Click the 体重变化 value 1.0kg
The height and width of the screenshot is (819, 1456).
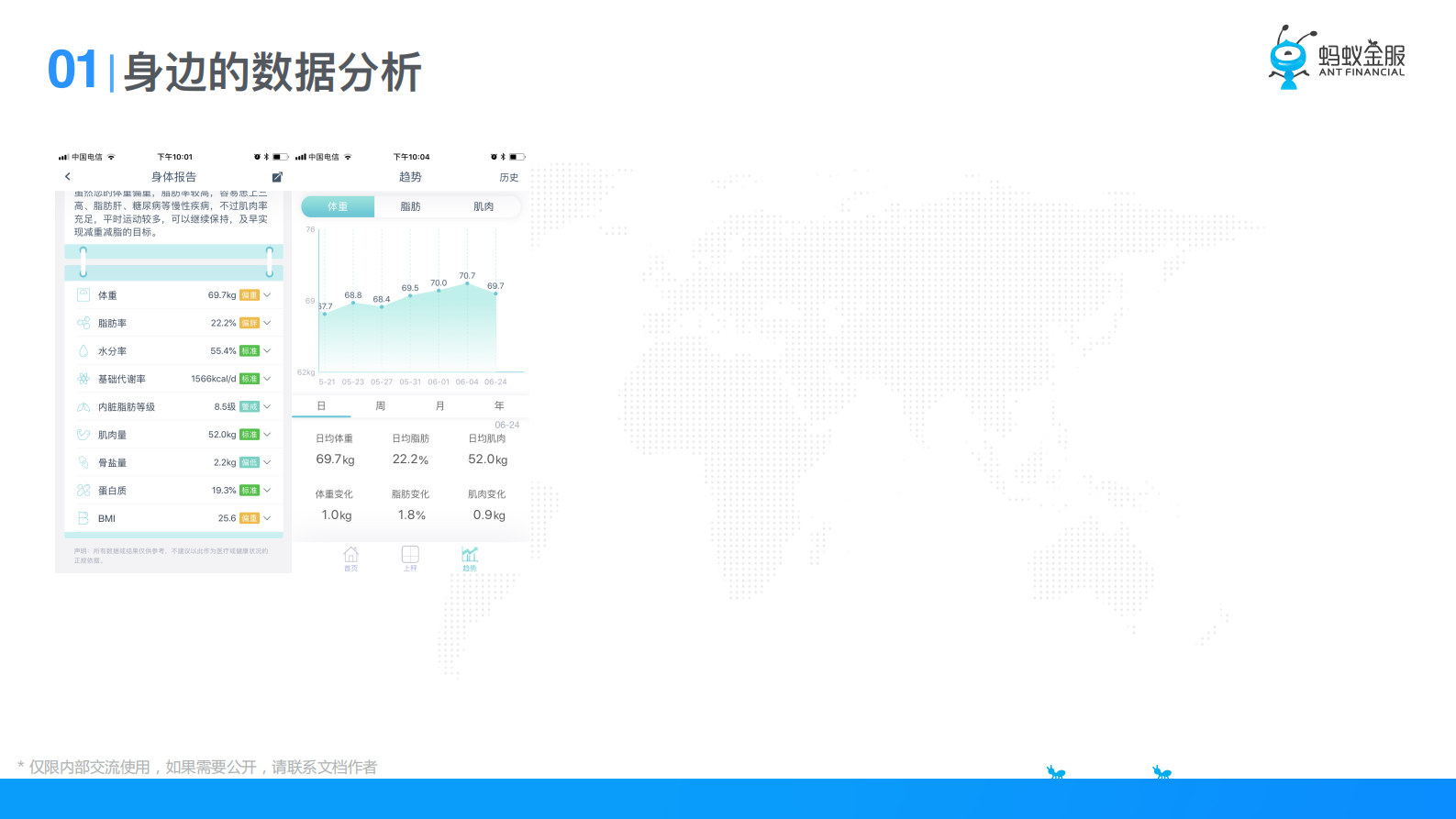tap(336, 515)
